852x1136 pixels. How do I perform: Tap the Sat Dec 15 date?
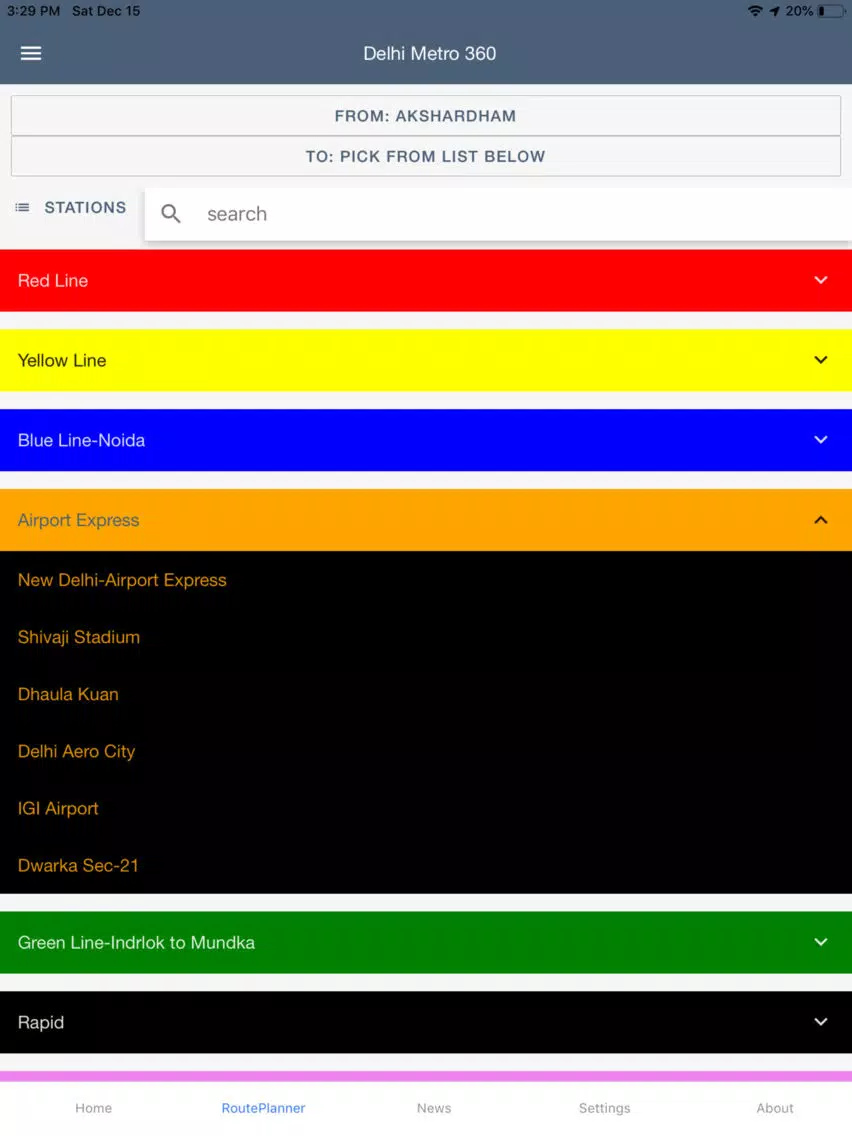[106, 11]
